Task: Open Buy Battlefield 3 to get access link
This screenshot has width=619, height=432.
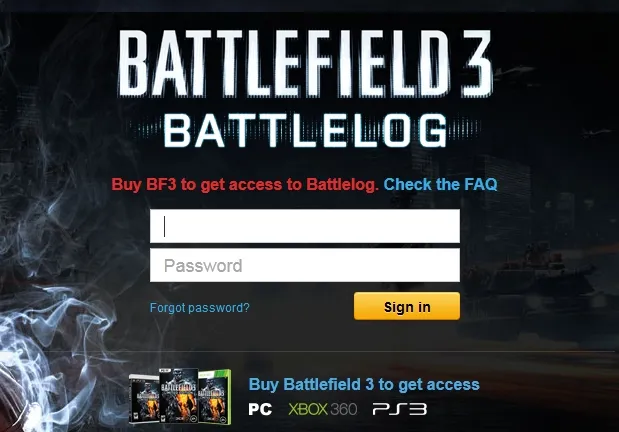Action: pos(364,384)
